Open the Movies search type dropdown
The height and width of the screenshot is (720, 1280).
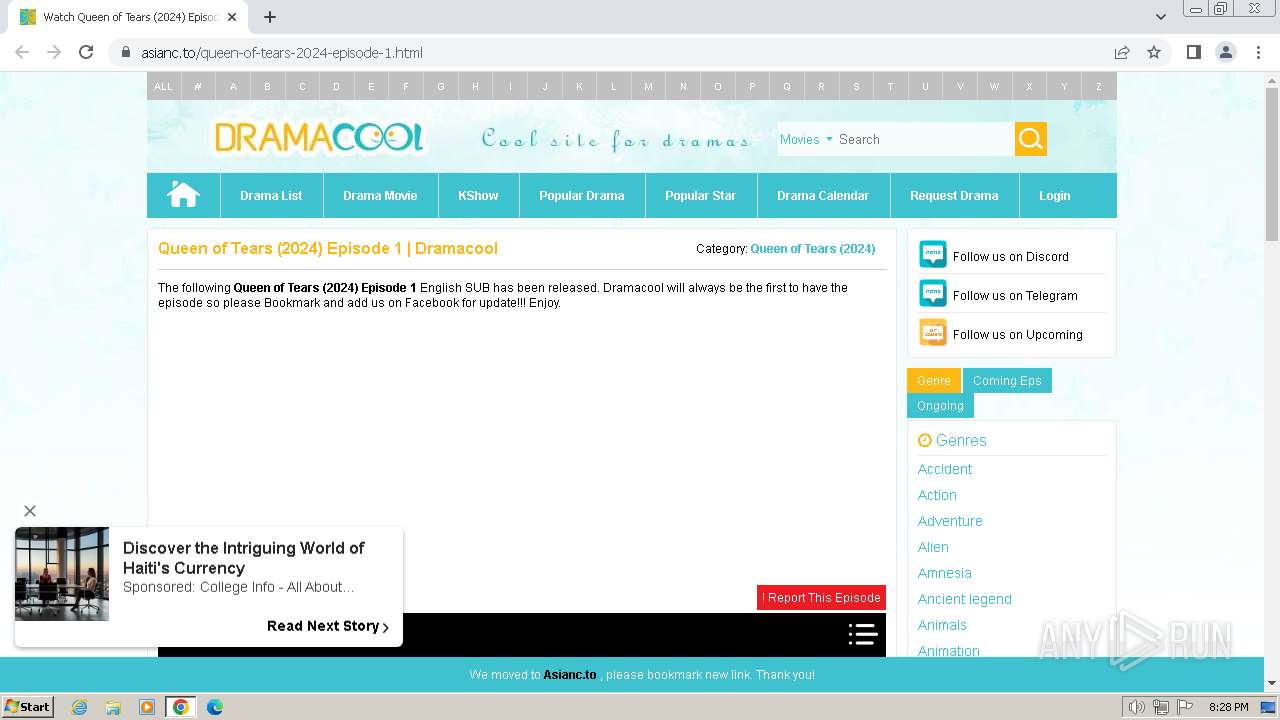[x=806, y=139]
